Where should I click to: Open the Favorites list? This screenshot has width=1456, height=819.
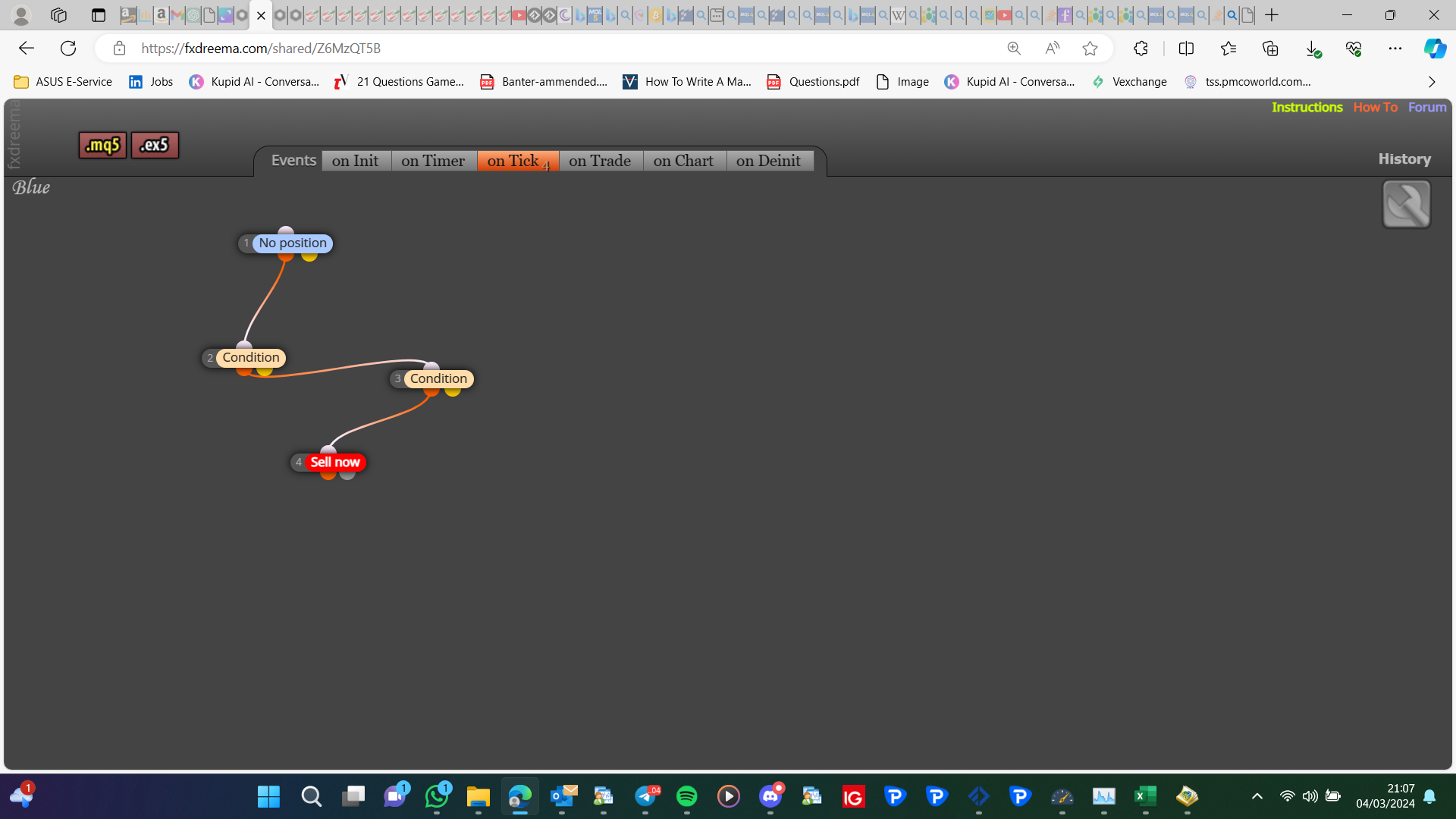pos(1228,49)
